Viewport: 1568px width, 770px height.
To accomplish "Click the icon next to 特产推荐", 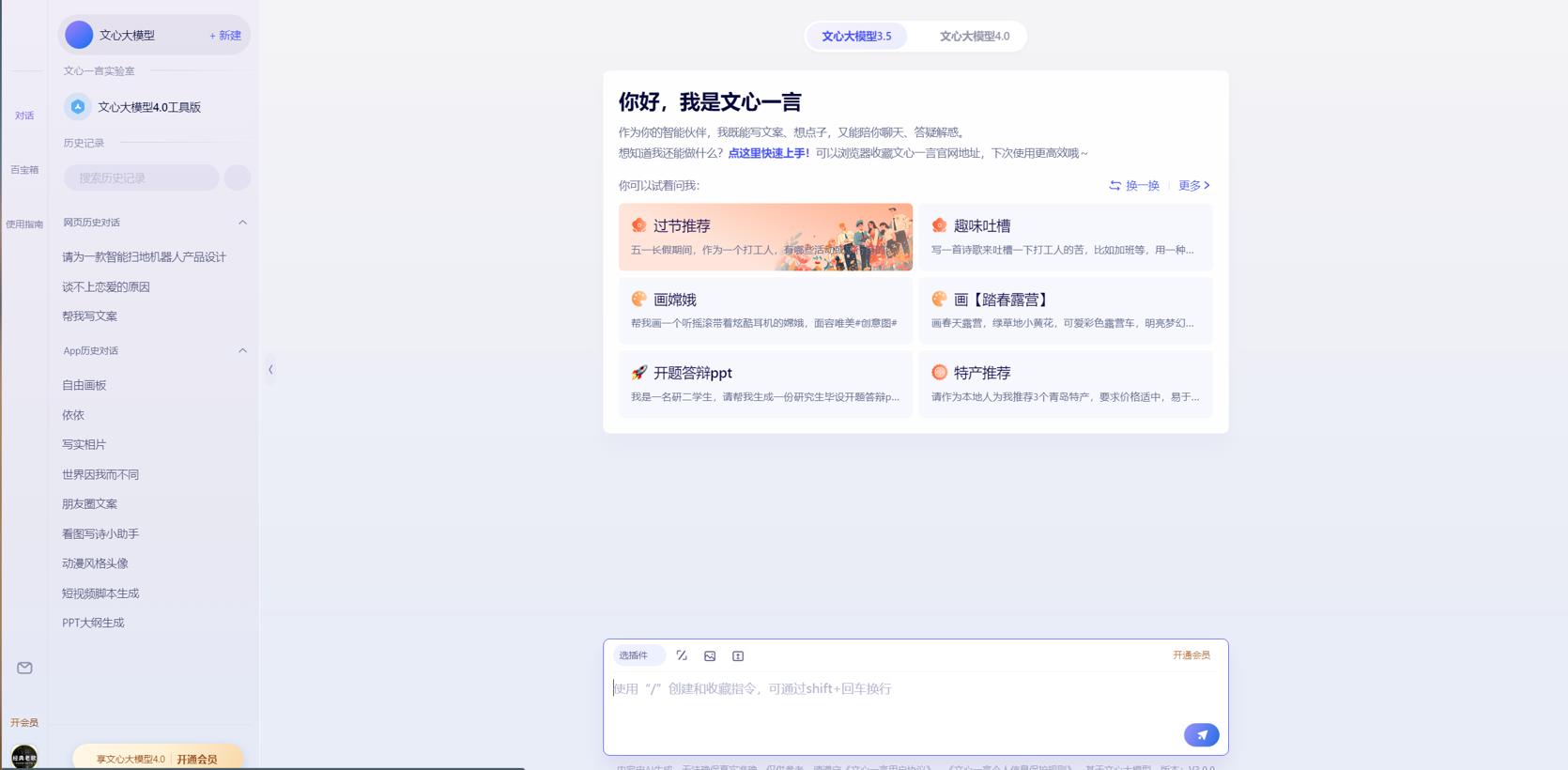I will (940, 373).
